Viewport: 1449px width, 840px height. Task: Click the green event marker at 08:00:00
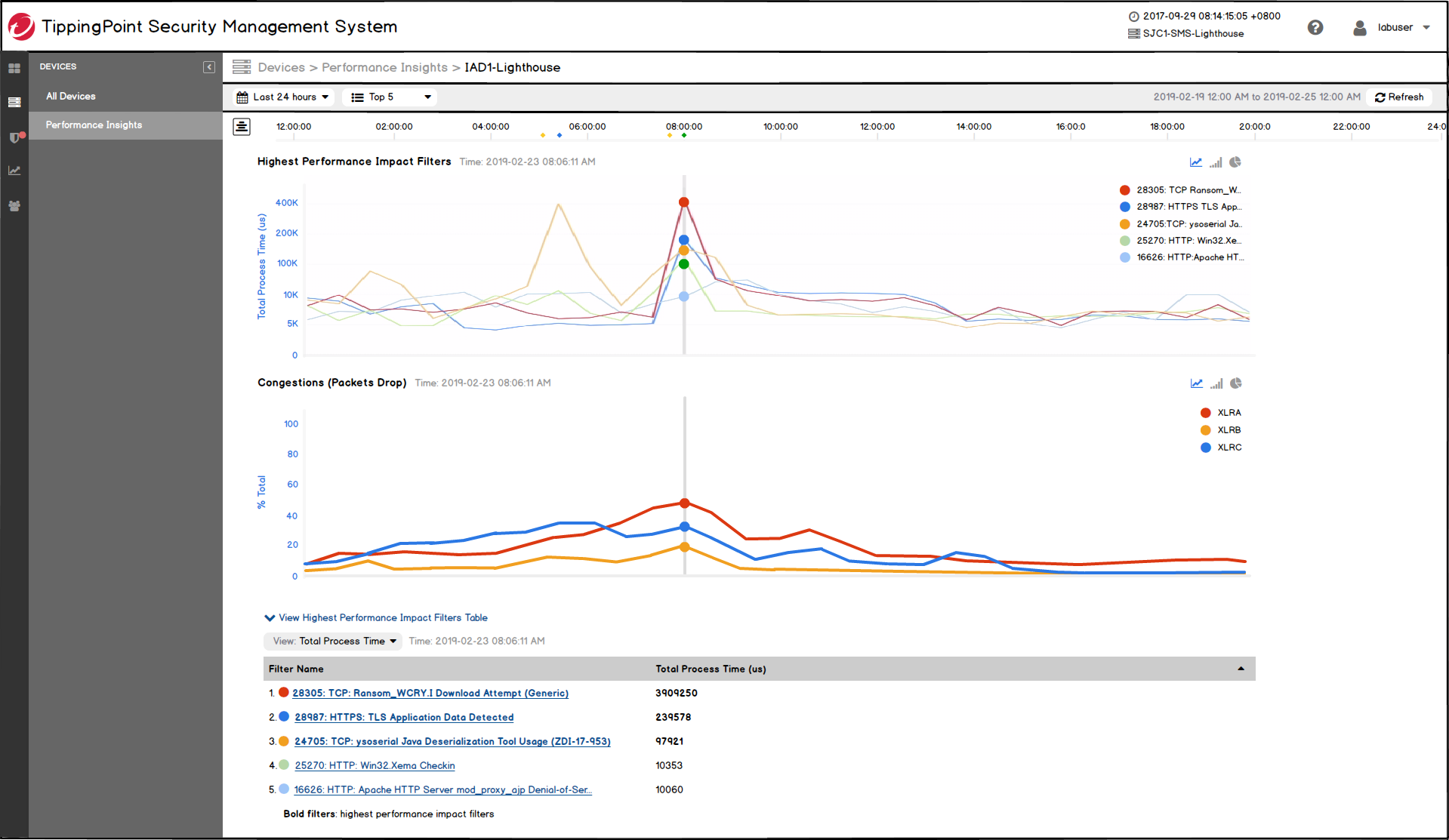click(684, 135)
